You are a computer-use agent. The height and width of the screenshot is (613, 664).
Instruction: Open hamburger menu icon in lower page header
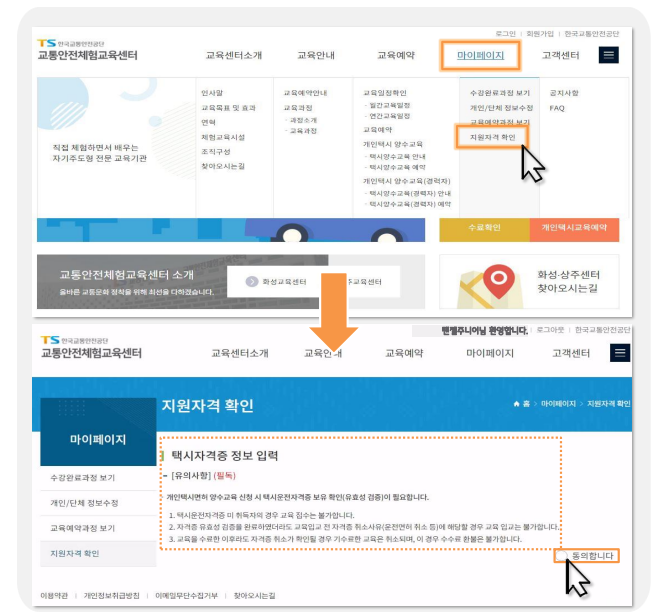(620, 353)
